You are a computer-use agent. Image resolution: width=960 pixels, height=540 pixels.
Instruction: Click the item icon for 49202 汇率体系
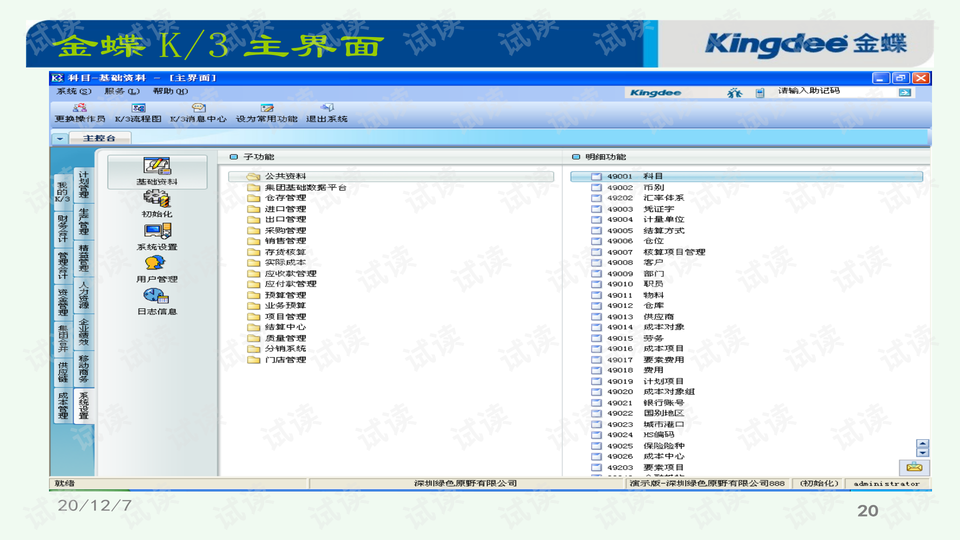click(596, 198)
